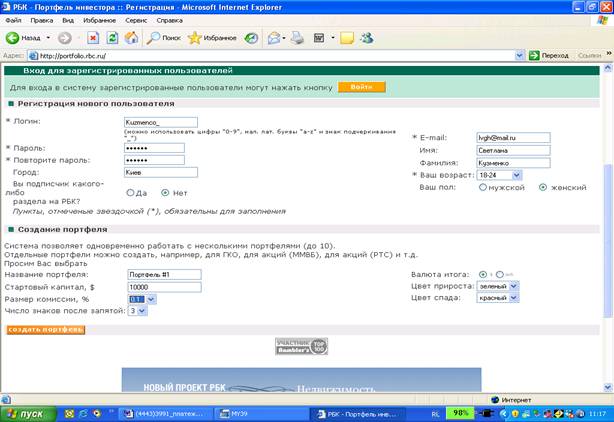This screenshot has width=614, height=422.
Task: Open the Mail envelope icon
Action: point(274,38)
